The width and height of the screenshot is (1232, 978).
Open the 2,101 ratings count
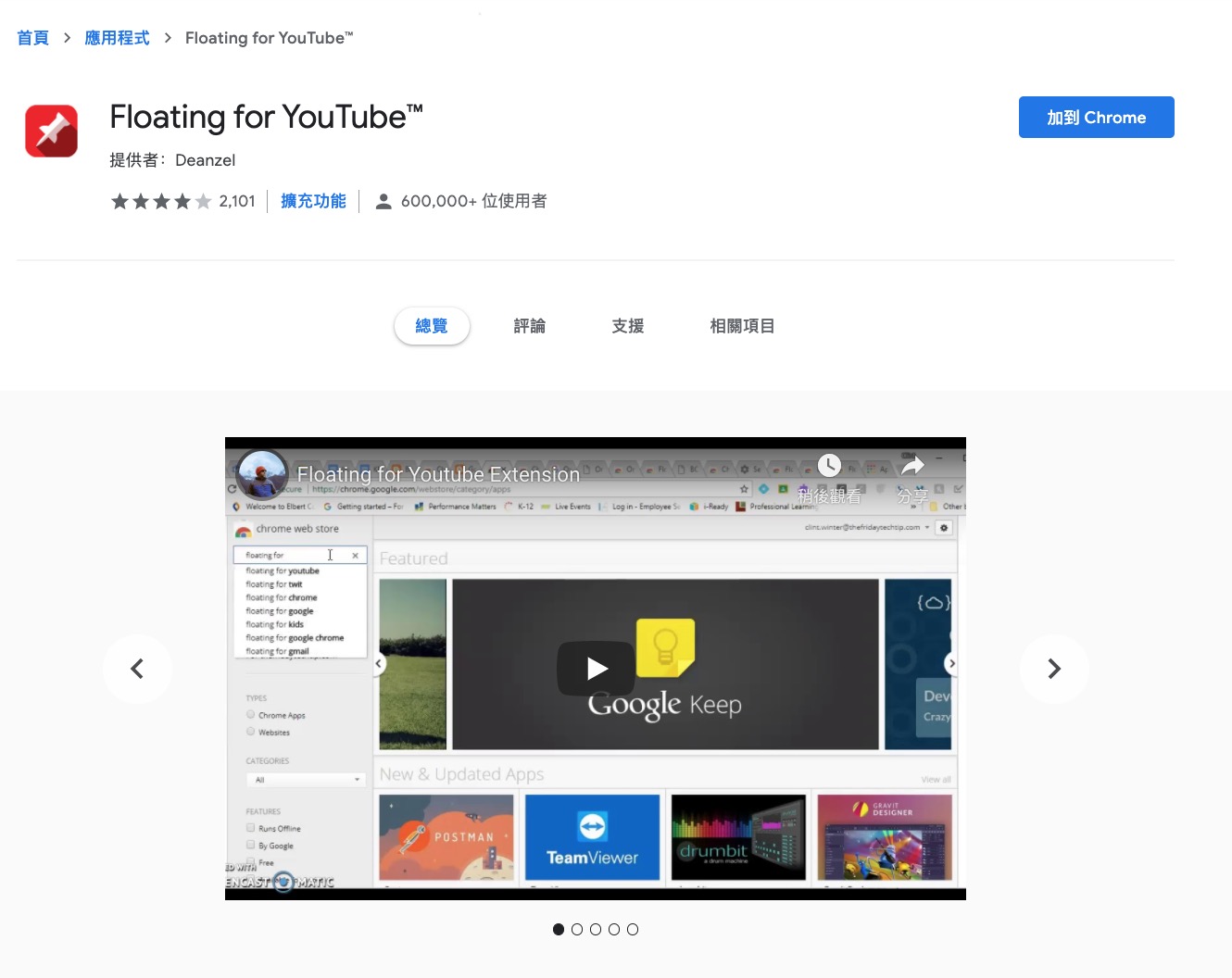tap(237, 201)
